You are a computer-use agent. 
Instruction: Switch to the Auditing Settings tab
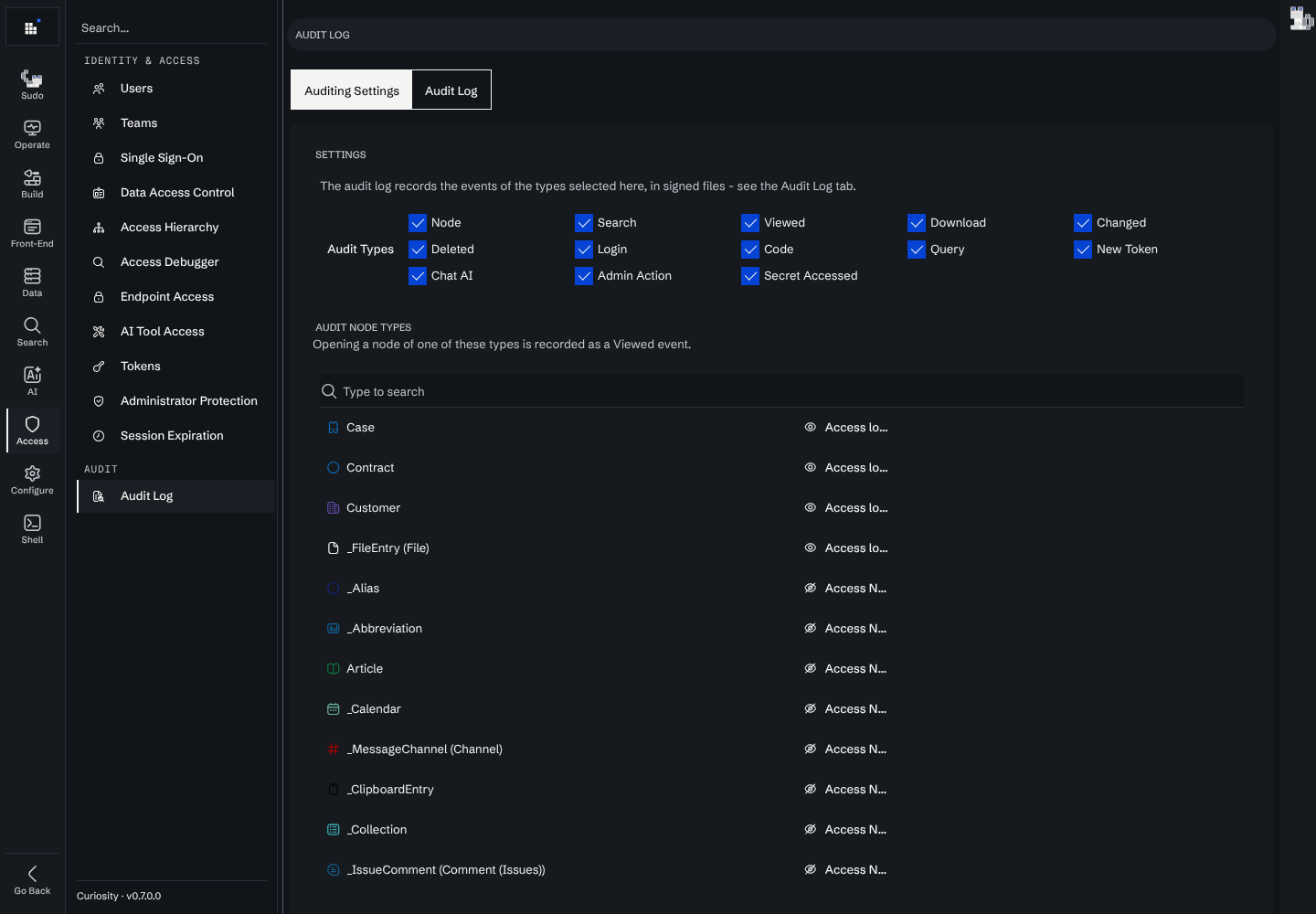coord(352,90)
